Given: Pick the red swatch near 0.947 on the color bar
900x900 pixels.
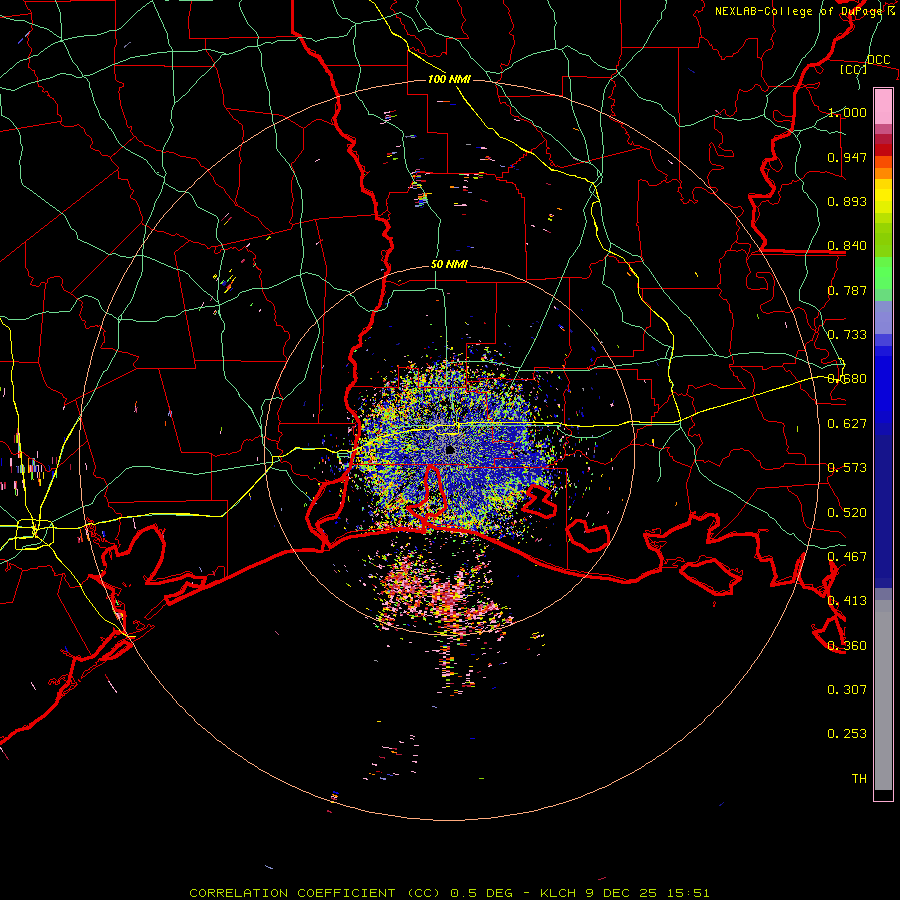Looking at the screenshot, I should [x=883, y=150].
